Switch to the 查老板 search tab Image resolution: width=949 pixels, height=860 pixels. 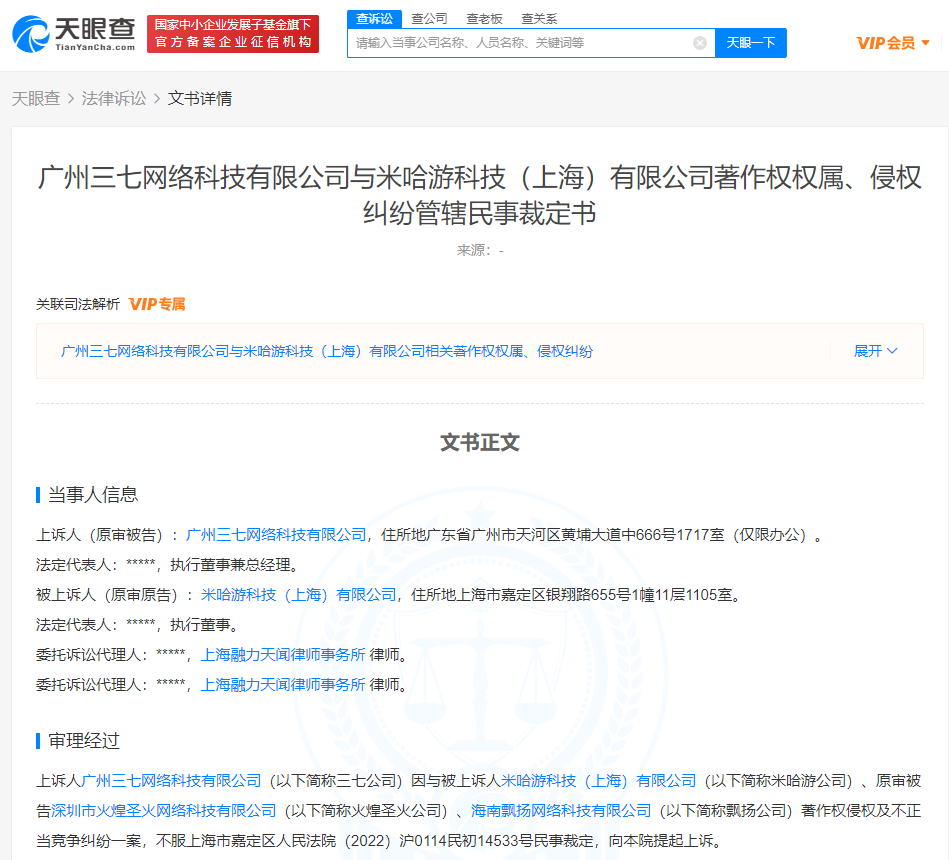coord(484,19)
